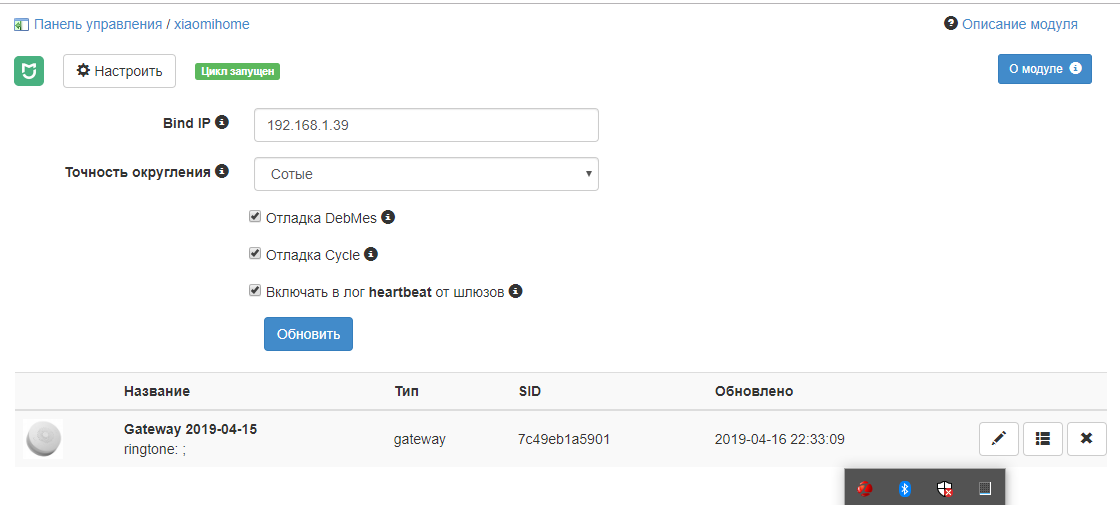Click info icon next to Отладка DebMes
The height and width of the screenshot is (505, 1120).
point(388,216)
